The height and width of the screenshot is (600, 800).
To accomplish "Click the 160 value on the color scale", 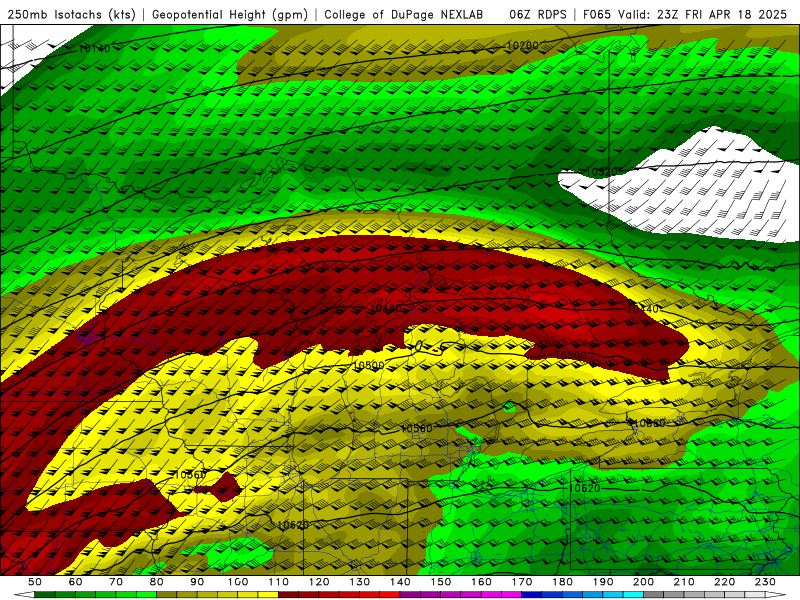I will [x=481, y=582].
